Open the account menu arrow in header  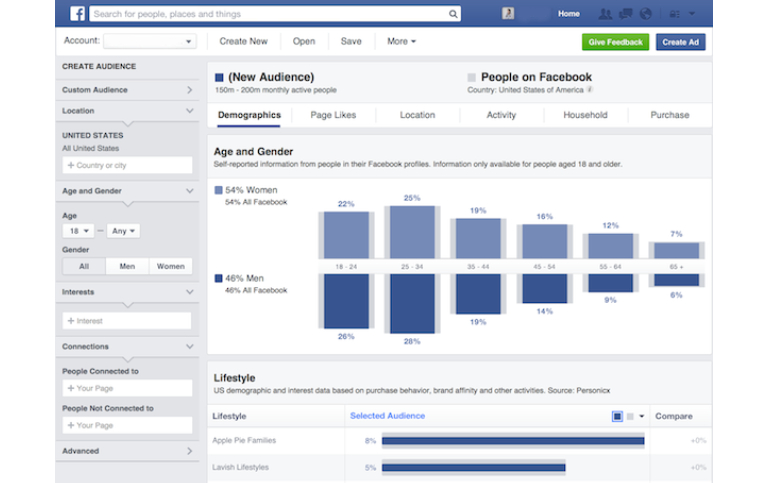click(692, 14)
